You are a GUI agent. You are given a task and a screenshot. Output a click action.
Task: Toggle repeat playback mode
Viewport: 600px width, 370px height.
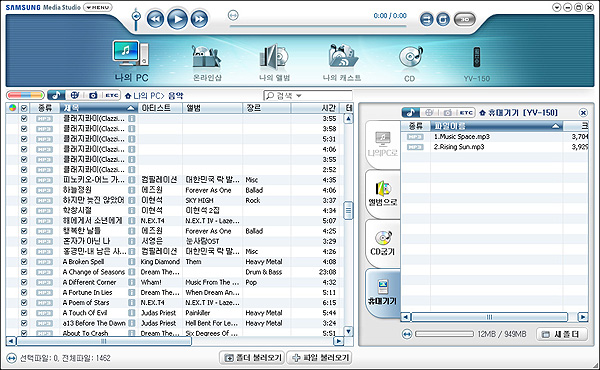click(443, 19)
